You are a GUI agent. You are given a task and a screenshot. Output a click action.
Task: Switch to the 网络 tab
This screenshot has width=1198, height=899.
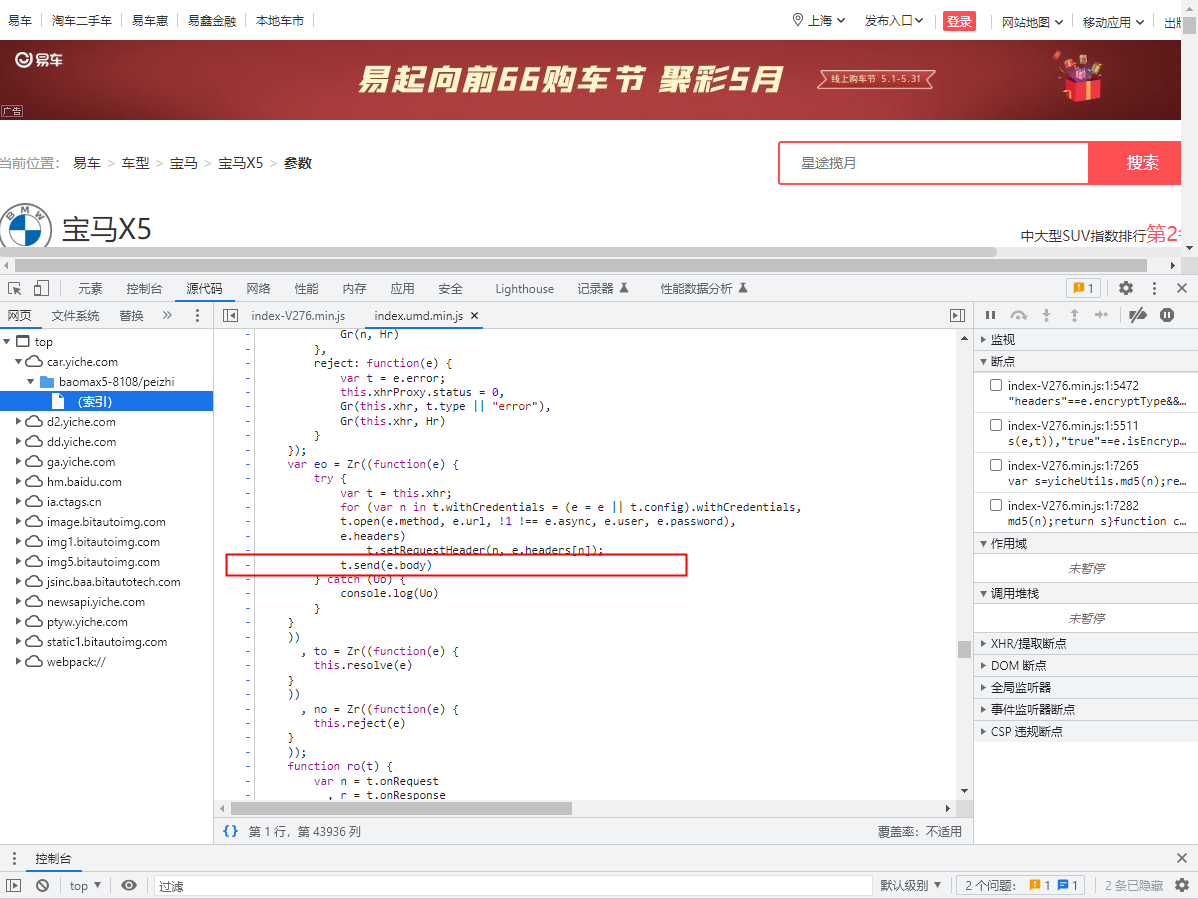click(x=258, y=289)
